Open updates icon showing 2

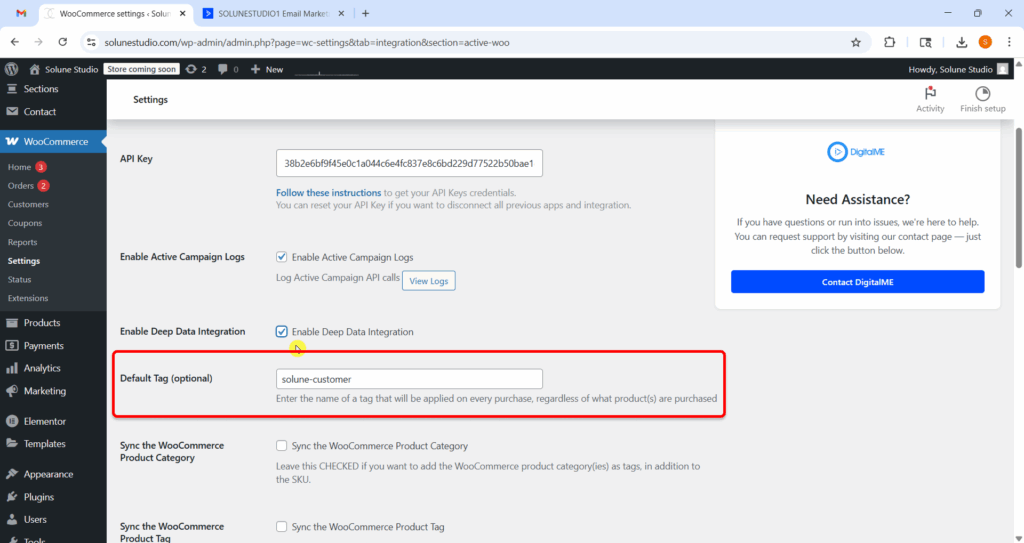click(196, 69)
